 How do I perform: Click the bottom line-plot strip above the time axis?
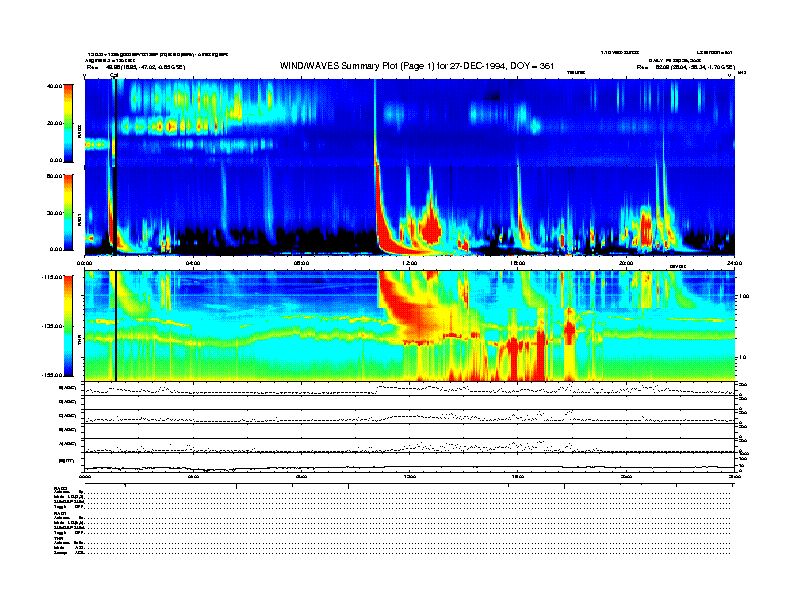[x=410, y=462]
